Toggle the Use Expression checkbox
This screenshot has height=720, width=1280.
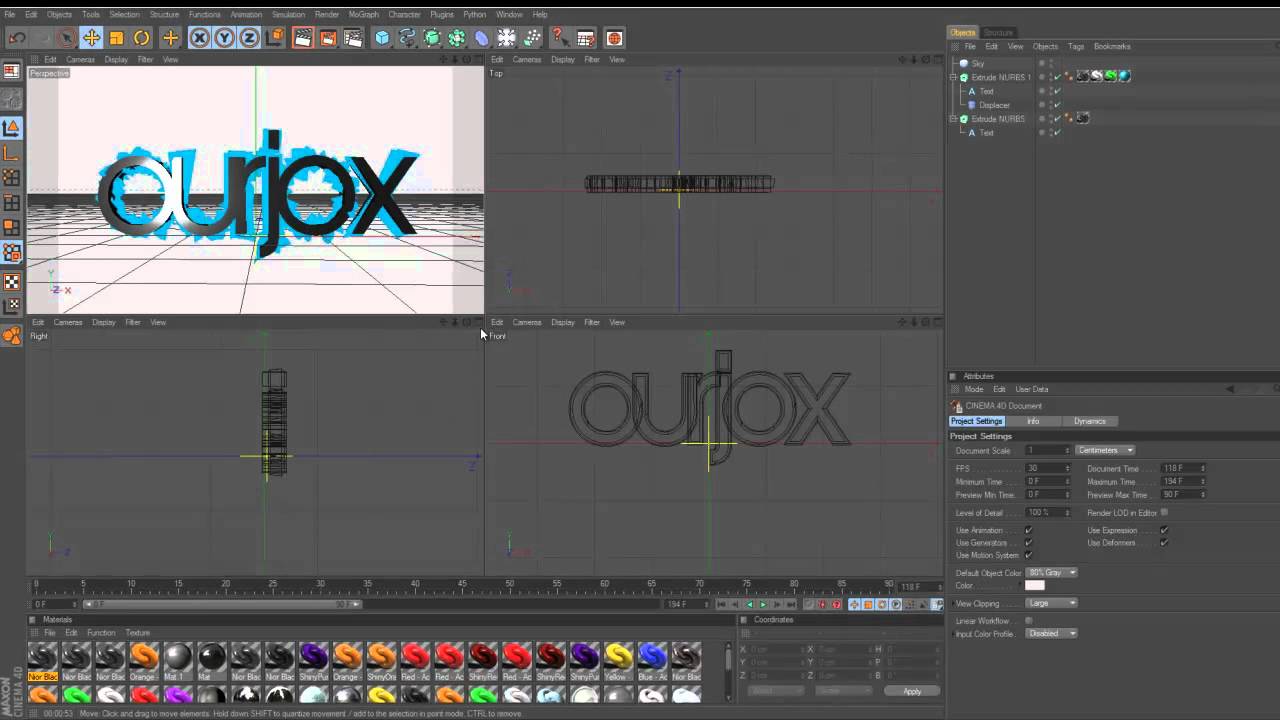(1164, 530)
